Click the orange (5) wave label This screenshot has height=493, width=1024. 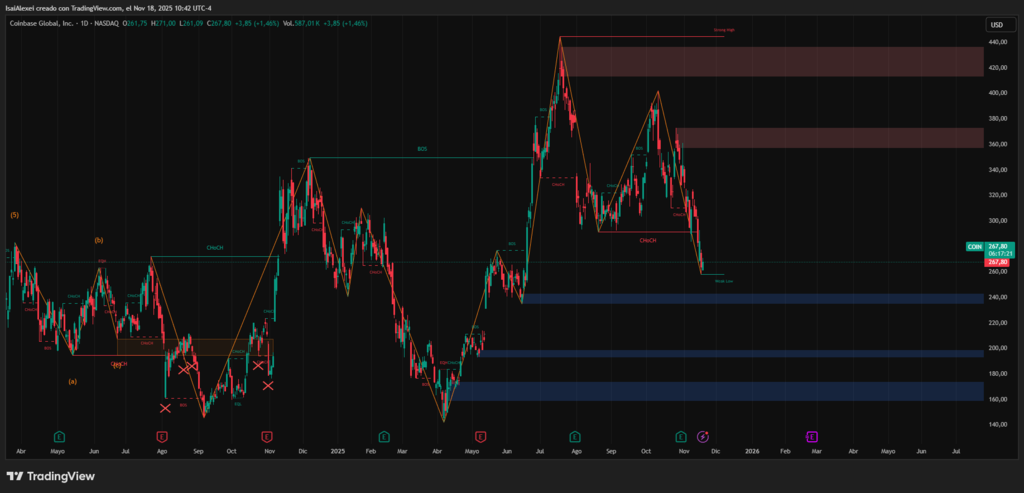[x=14, y=215]
